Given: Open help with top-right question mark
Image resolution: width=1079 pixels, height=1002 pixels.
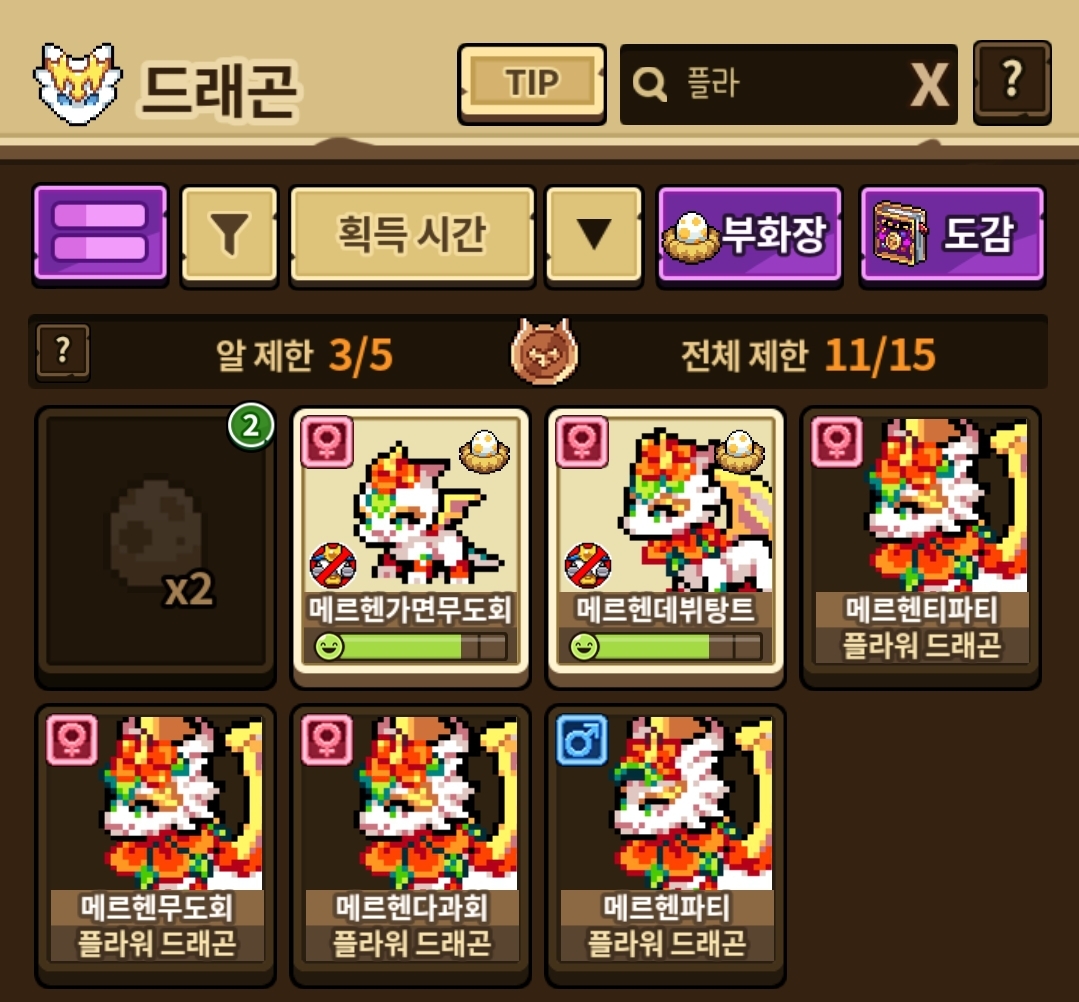Looking at the screenshot, I should (1012, 82).
